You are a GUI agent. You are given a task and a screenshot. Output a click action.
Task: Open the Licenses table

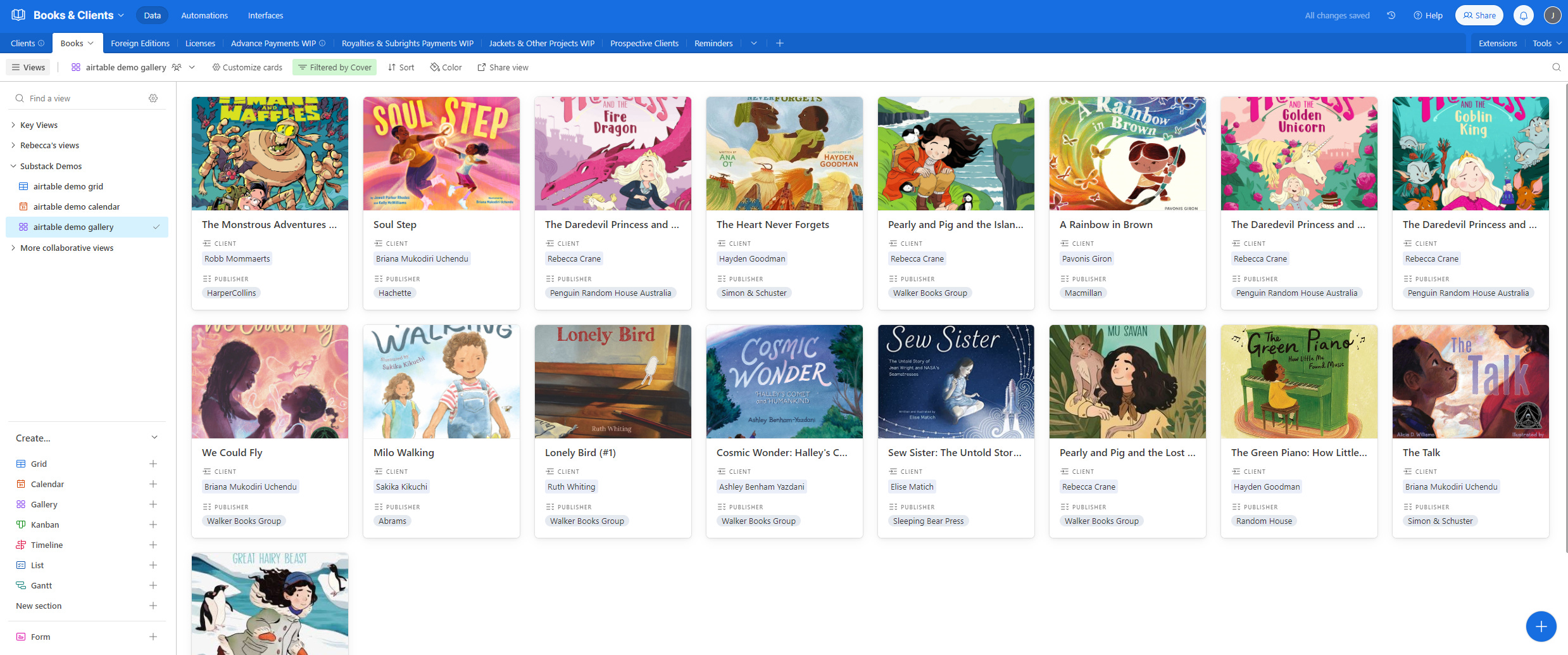[x=200, y=43]
